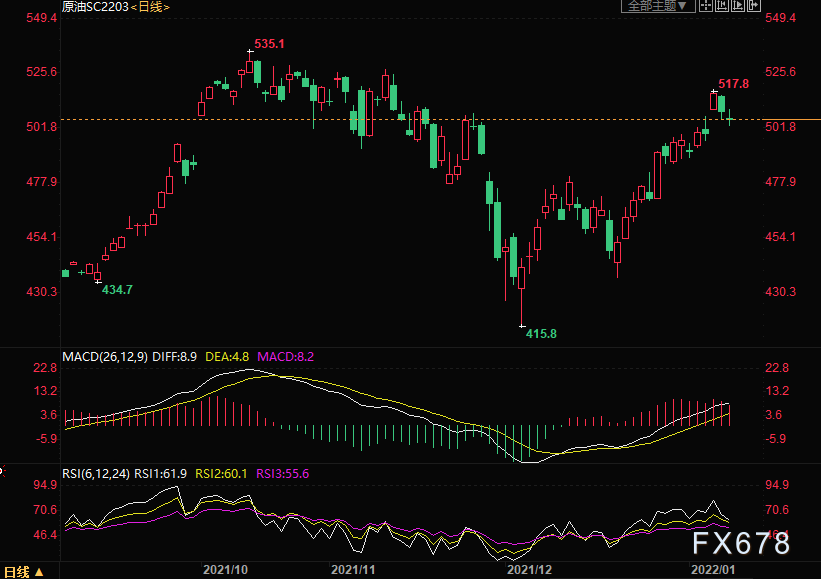The width and height of the screenshot is (821, 579).
Task: Click the 525.6 label on the right price axis
Action: click(781, 72)
